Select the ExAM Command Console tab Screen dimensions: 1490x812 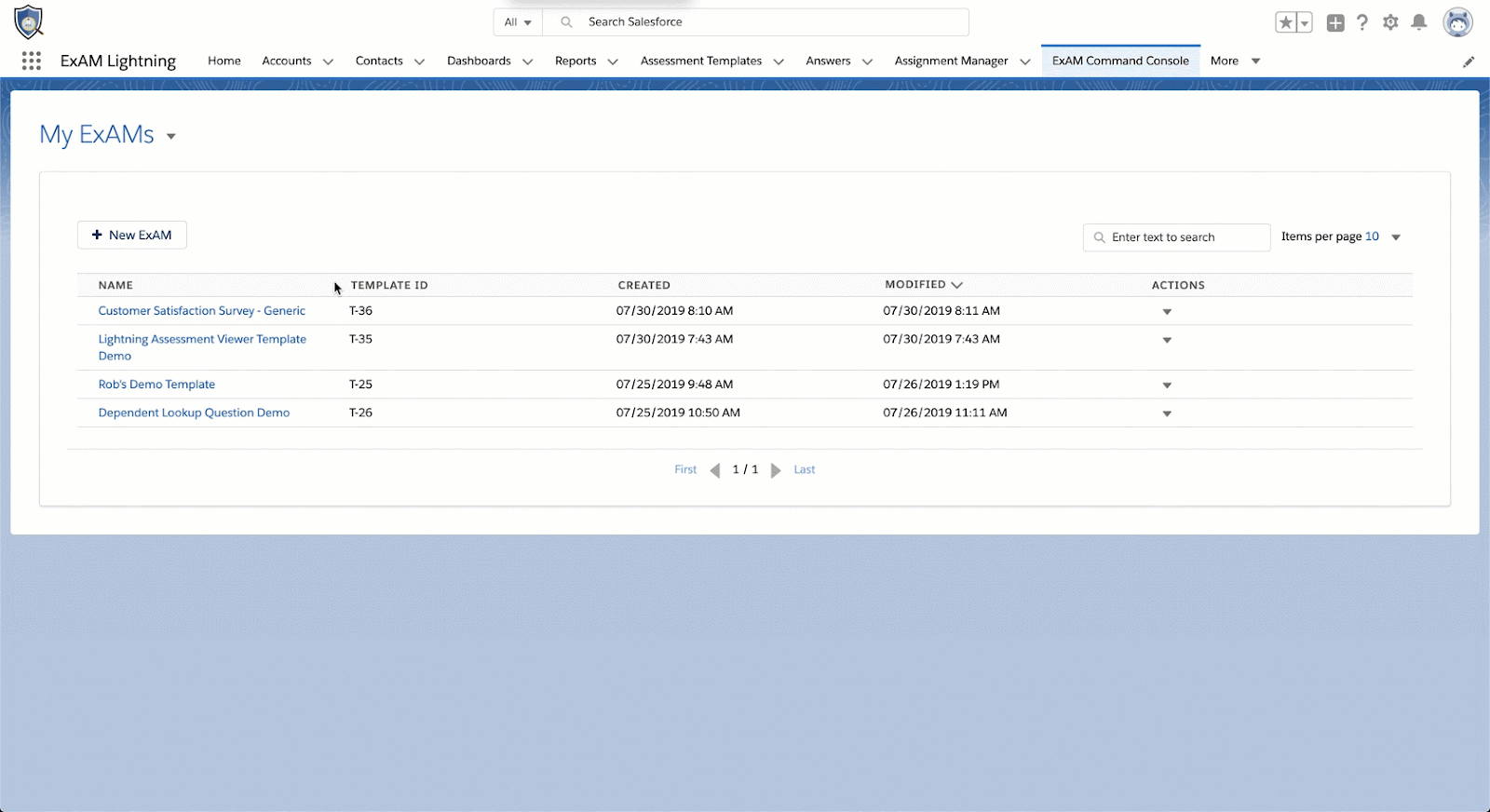click(x=1120, y=61)
